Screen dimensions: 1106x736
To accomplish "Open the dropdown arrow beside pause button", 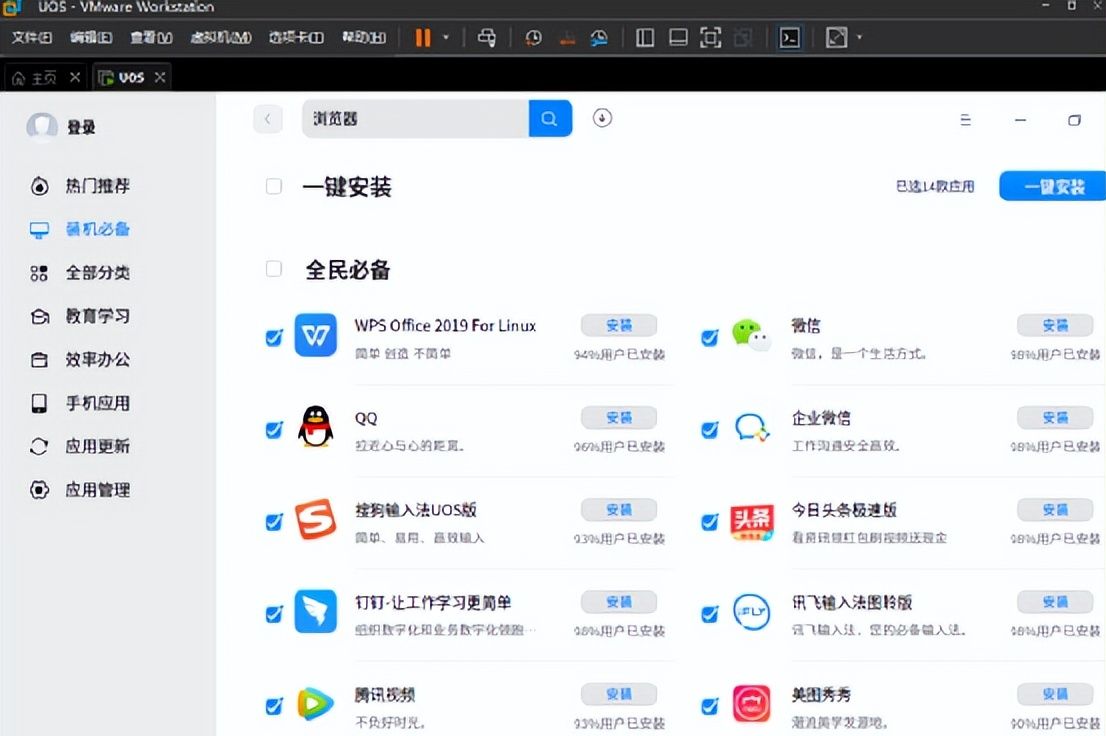I will click(446, 37).
